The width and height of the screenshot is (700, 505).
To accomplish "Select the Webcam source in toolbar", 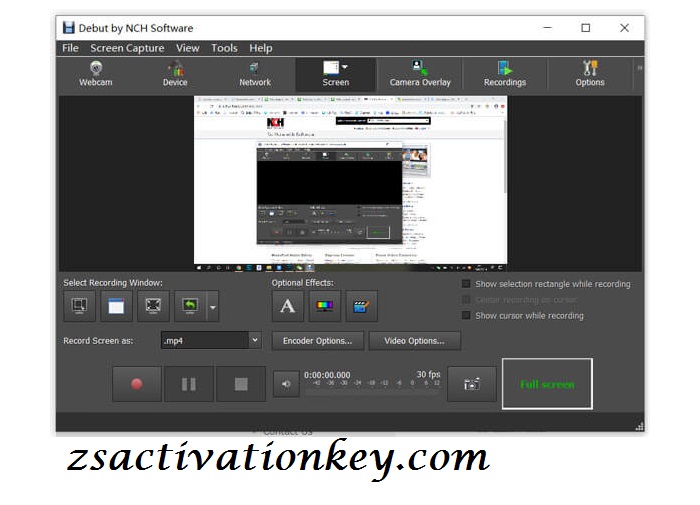I will click(x=96, y=74).
